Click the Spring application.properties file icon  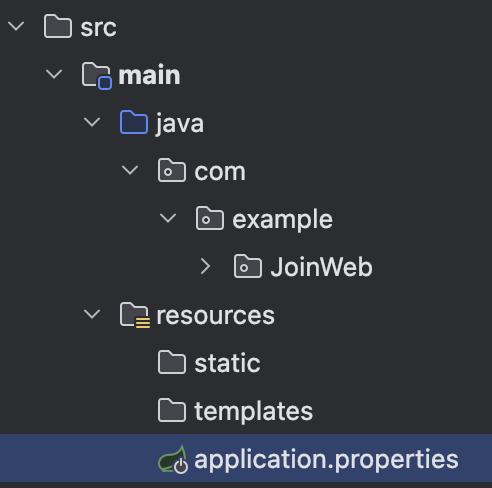click(x=173, y=460)
